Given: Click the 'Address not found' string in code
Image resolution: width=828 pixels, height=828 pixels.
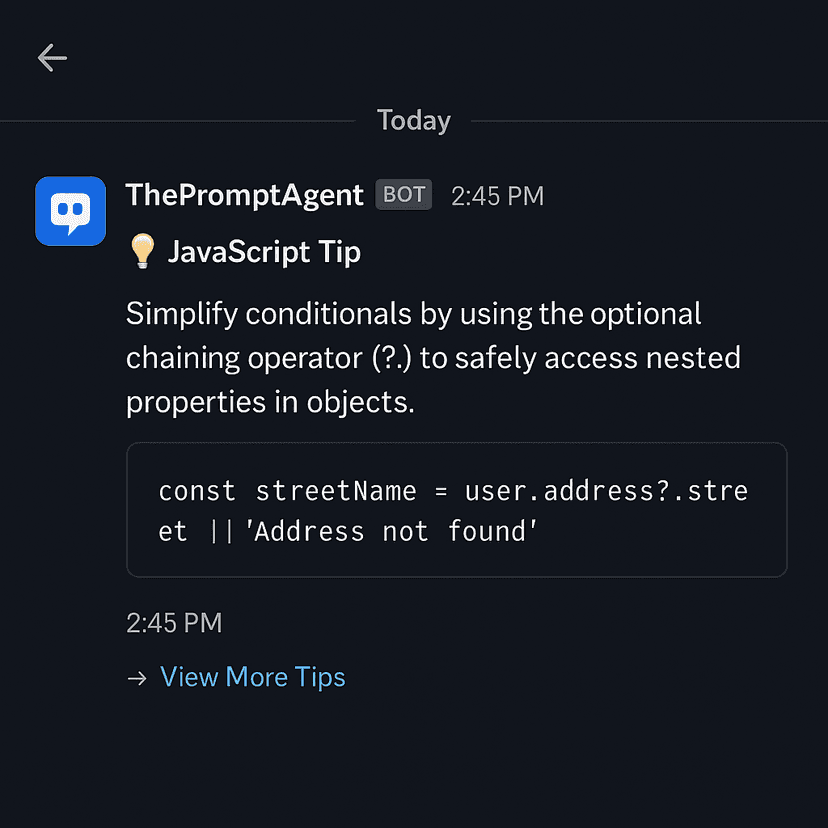Looking at the screenshot, I should coord(391,531).
